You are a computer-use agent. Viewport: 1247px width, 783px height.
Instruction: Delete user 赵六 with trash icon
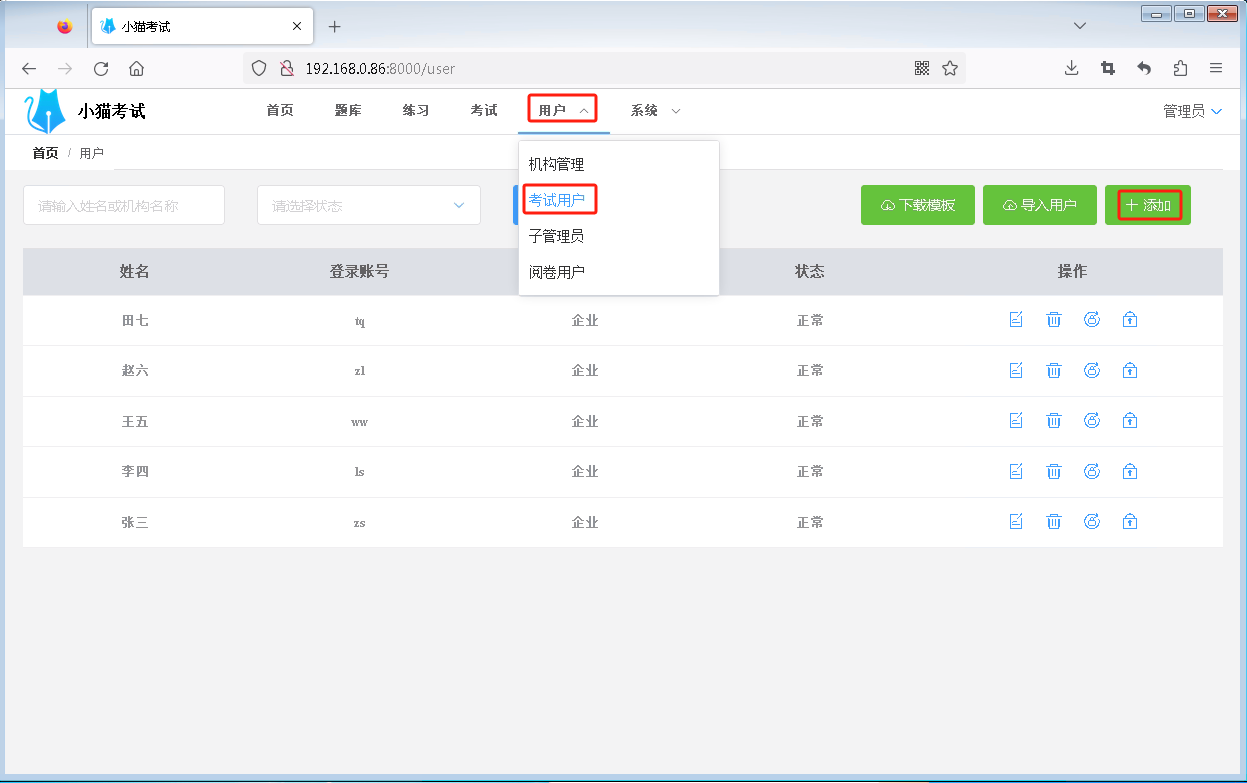pos(1054,371)
